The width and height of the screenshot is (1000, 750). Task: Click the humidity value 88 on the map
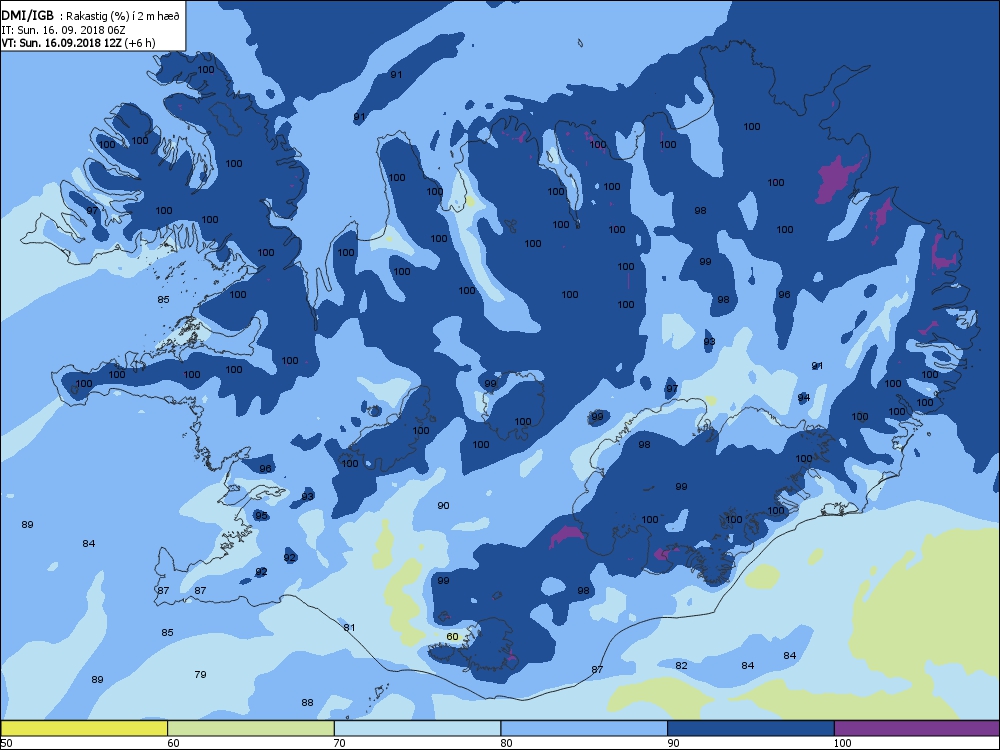click(x=307, y=702)
